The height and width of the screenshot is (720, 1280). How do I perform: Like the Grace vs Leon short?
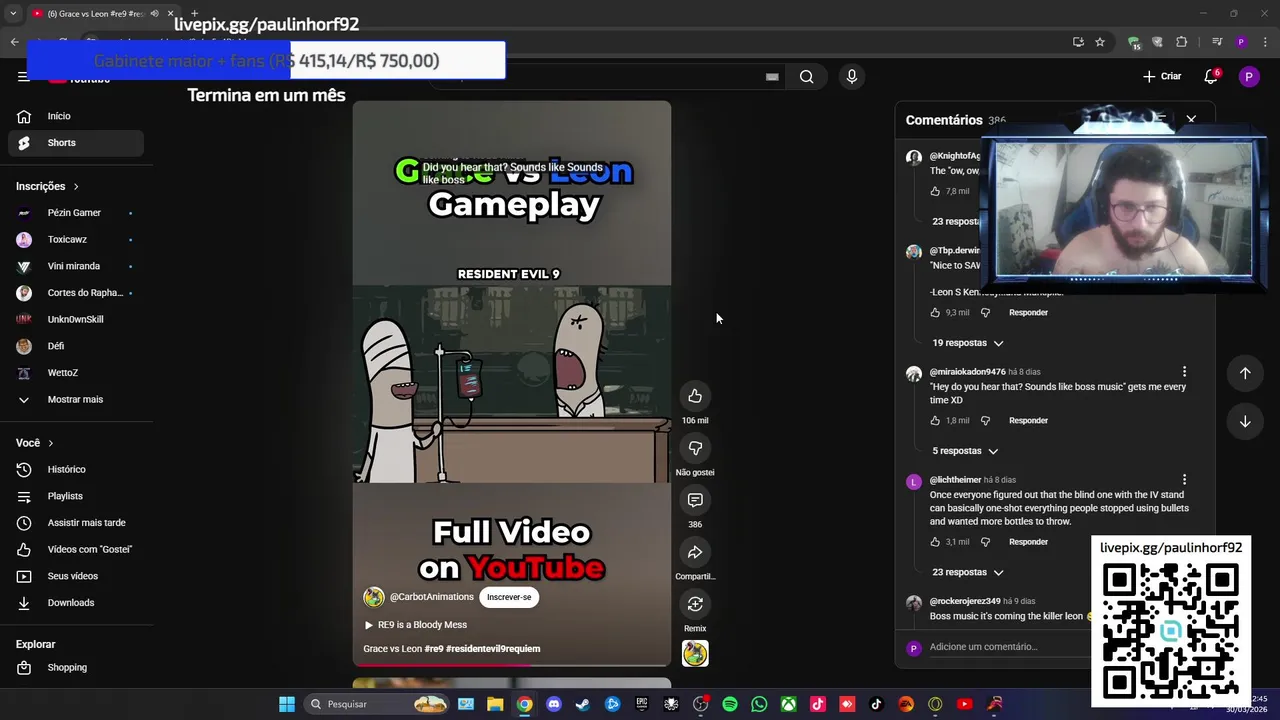pos(695,396)
